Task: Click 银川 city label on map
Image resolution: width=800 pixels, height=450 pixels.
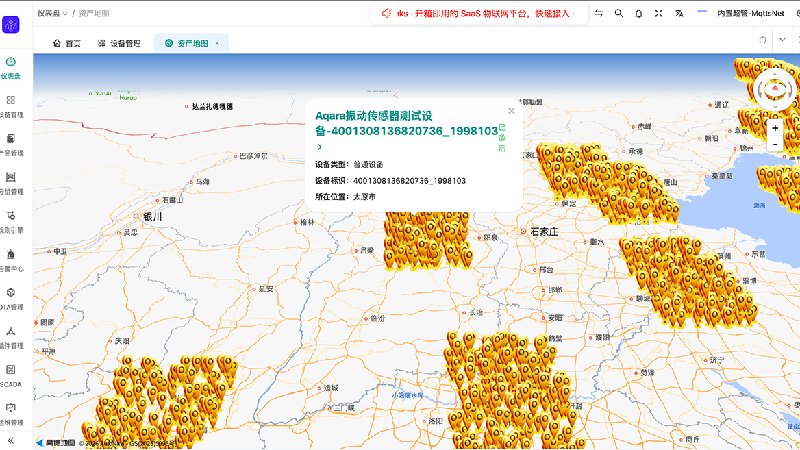Action: pyautogui.click(x=152, y=216)
